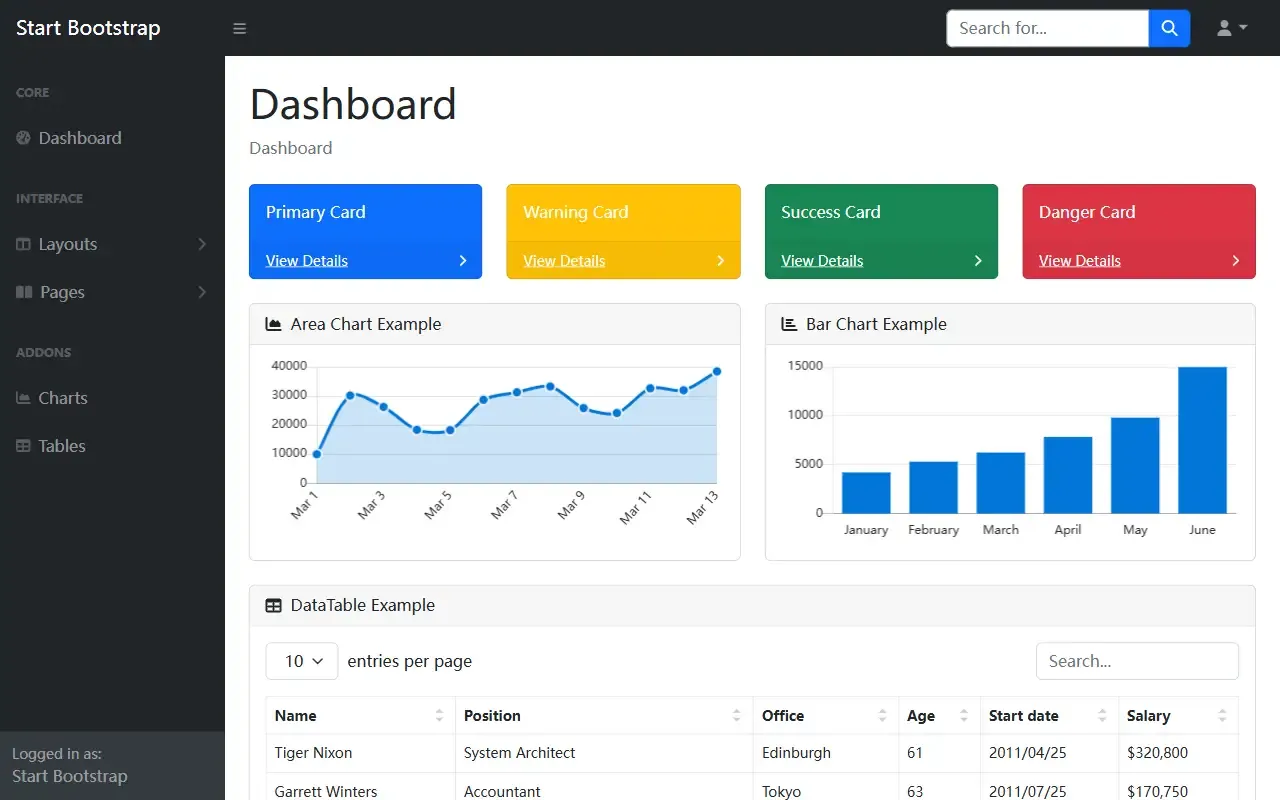Image resolution: width=1280 pixels, height=800 pixels.
Task: Click the $320,800 salary cell
Action: tap(1178, 753)
